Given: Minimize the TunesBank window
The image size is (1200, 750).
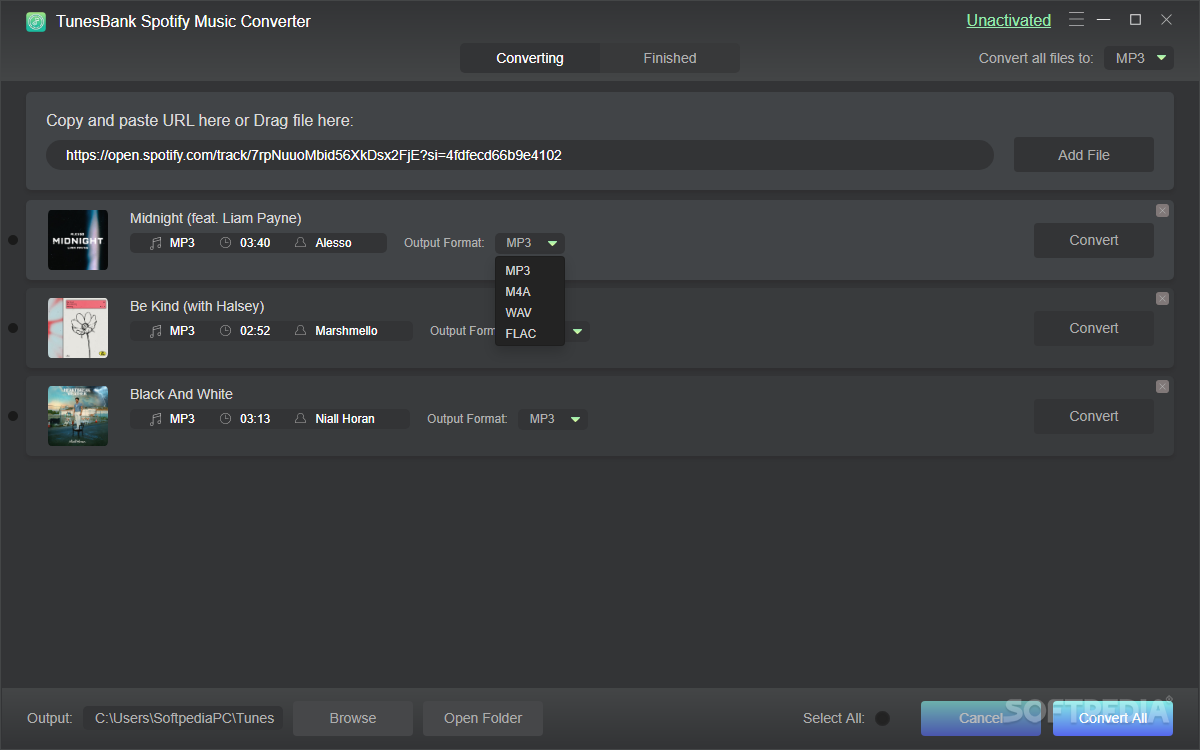Looking at the screenshot, I should click(1104, 20).
